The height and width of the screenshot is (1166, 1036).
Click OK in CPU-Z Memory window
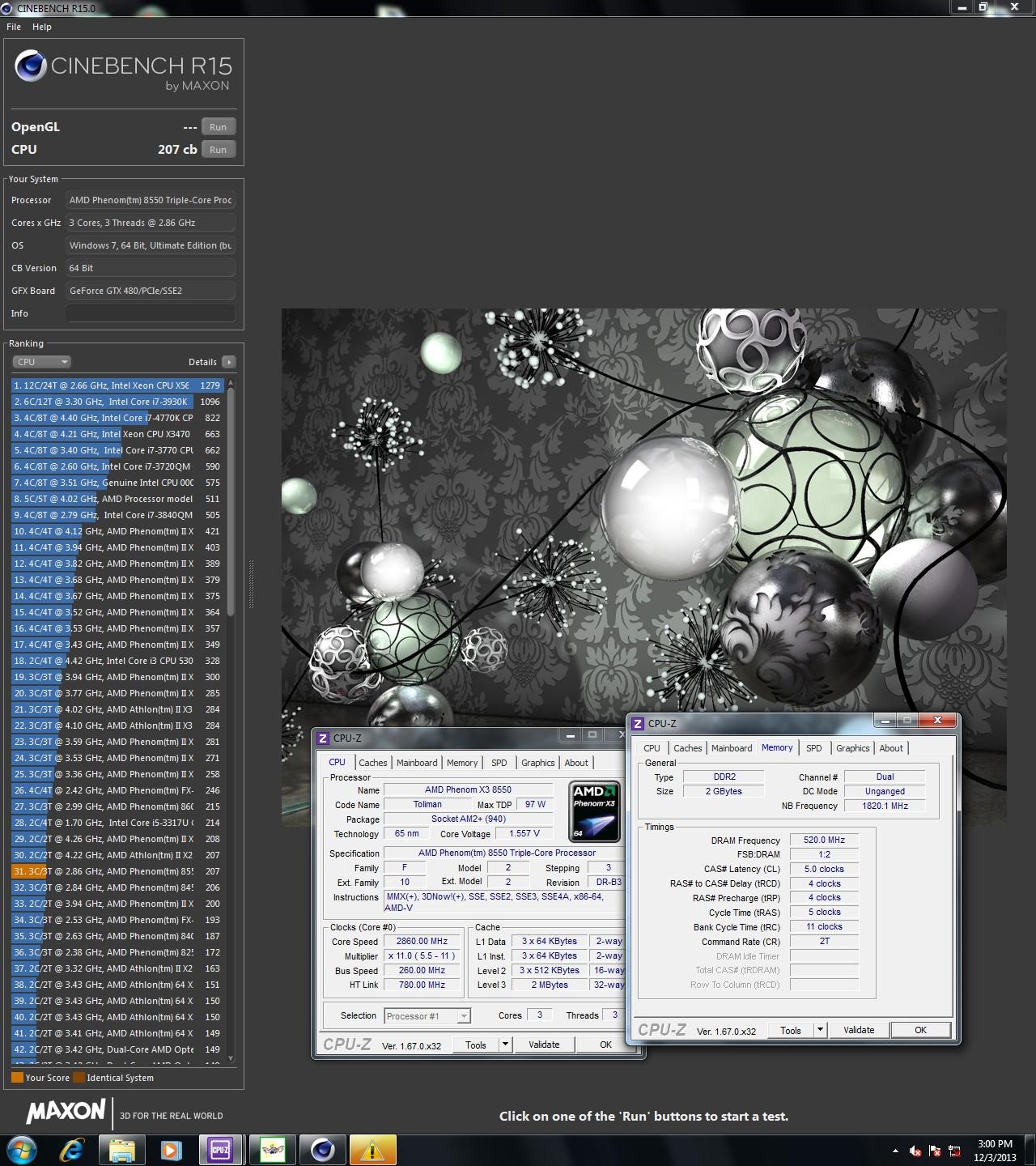pyautogui.click(x=920, y=1030)
